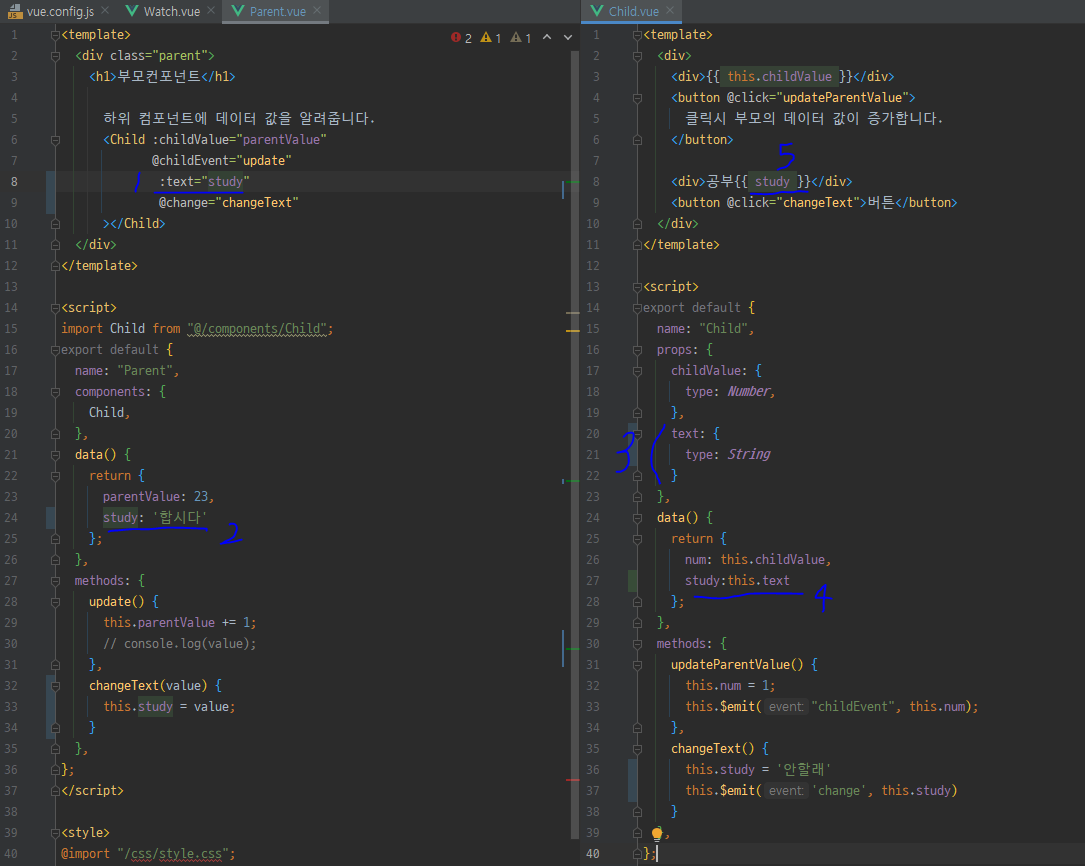Click the lightbulb quick-fix icon in Child.vue
This screenshot has height=866, width=1085.
point(657,833)
